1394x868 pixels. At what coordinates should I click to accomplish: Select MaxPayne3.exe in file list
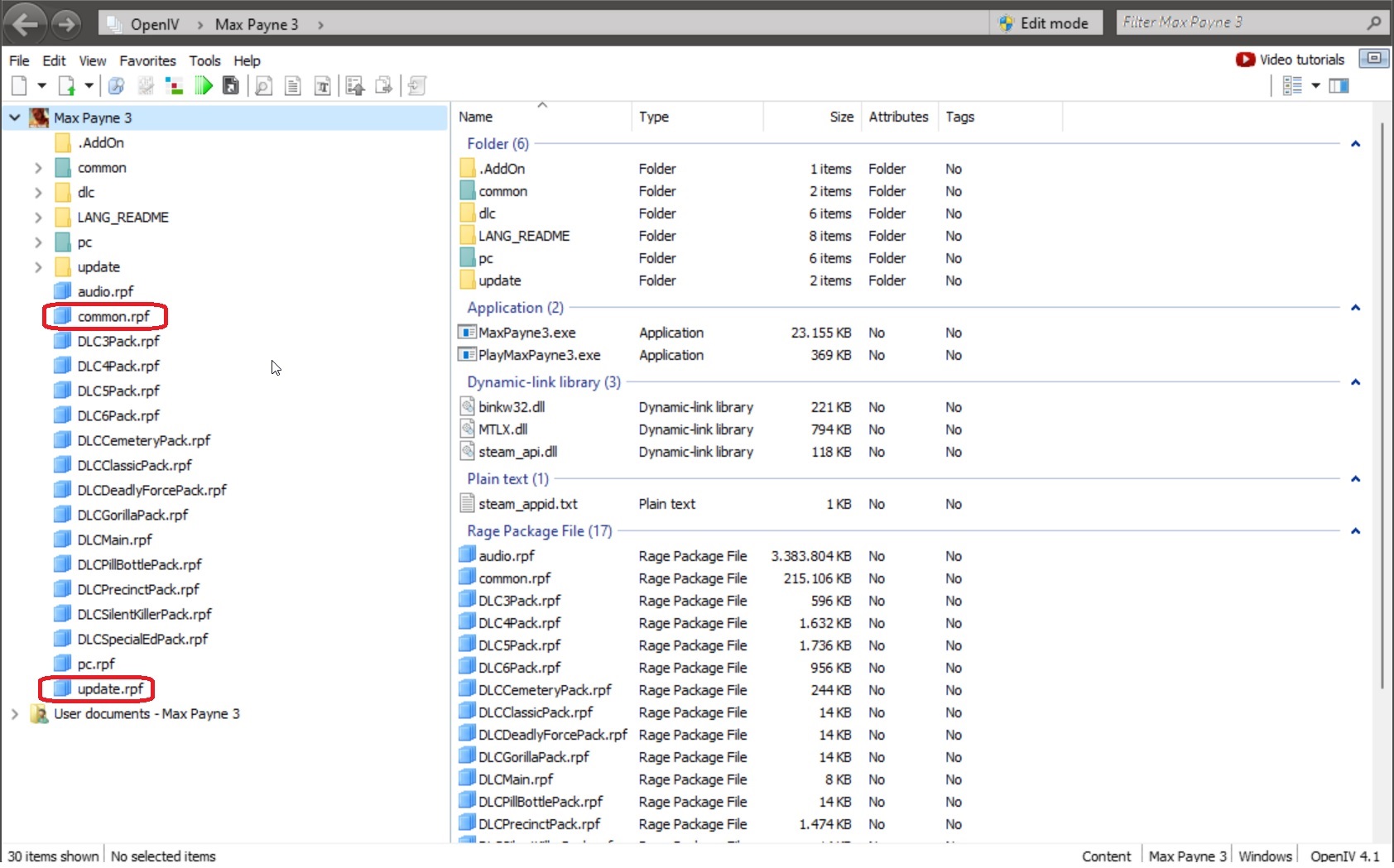[526, 333]
